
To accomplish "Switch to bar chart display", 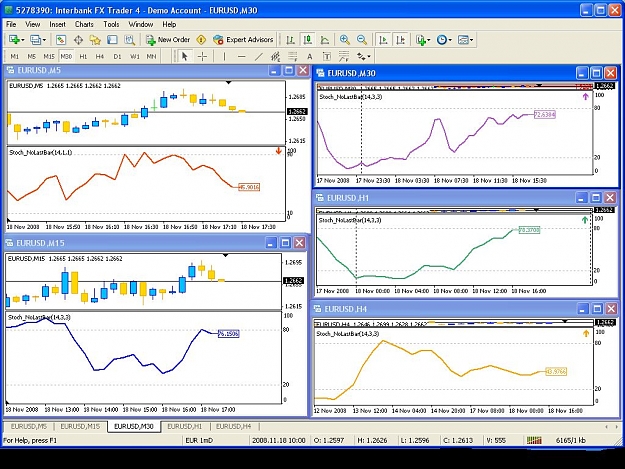I will click(x=291, y=39).
